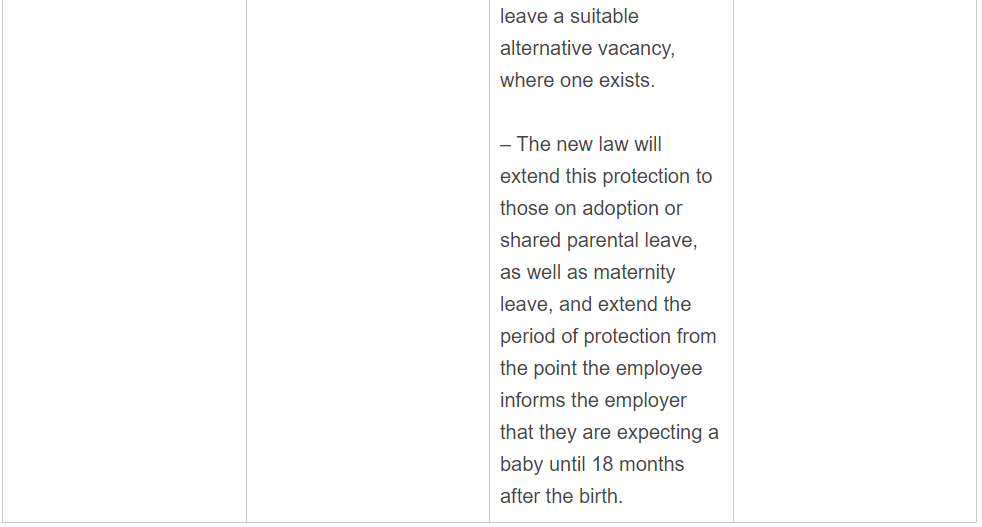This screenshot has height=527, width=982.
Task: Click the word 'baby'
Action: (521, 465)
